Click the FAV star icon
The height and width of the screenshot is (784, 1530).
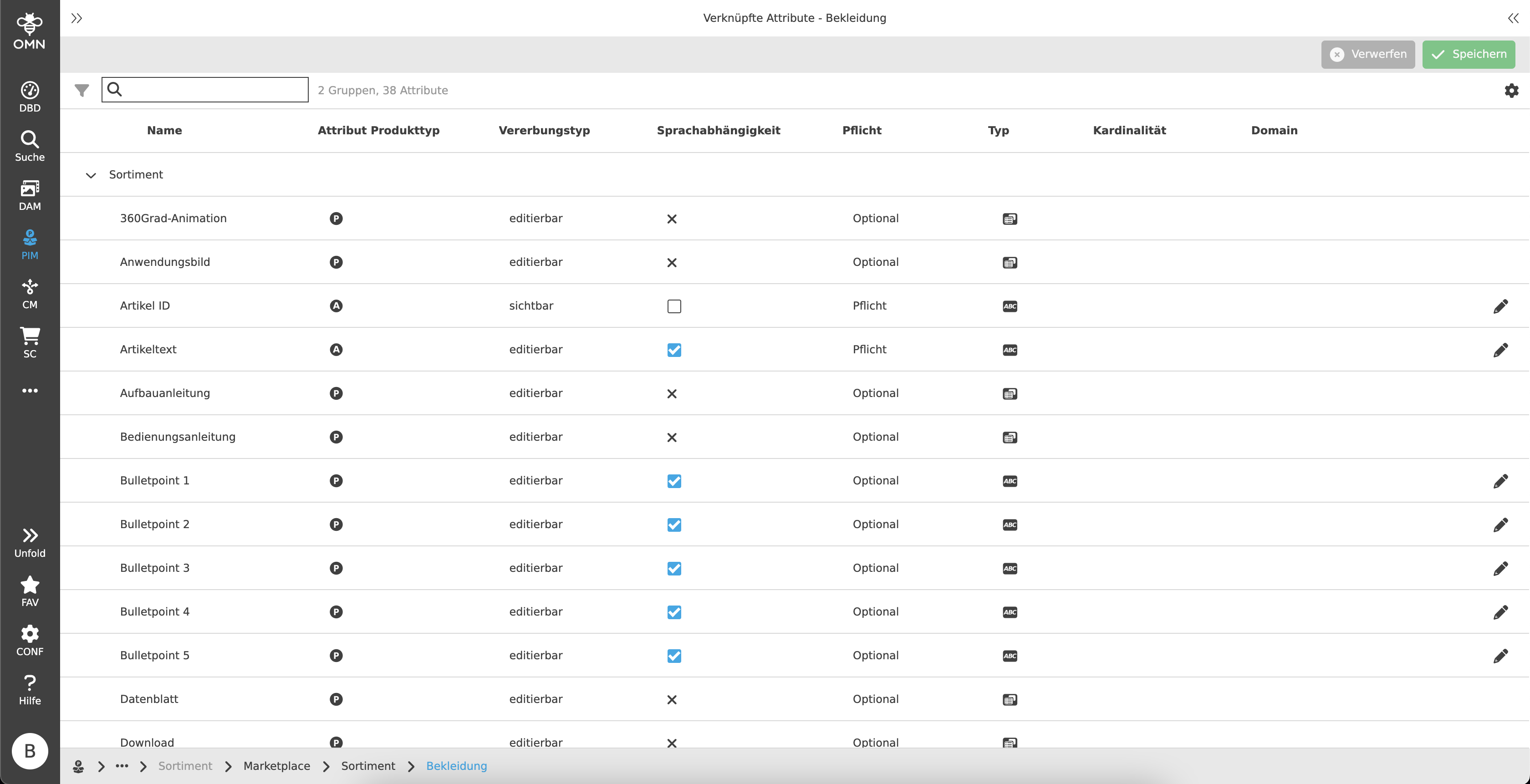[x=30, y=591]
